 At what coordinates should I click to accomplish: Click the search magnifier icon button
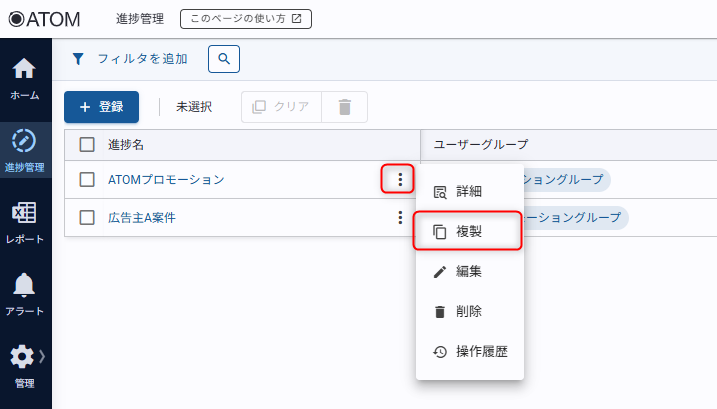coord(224,59)
